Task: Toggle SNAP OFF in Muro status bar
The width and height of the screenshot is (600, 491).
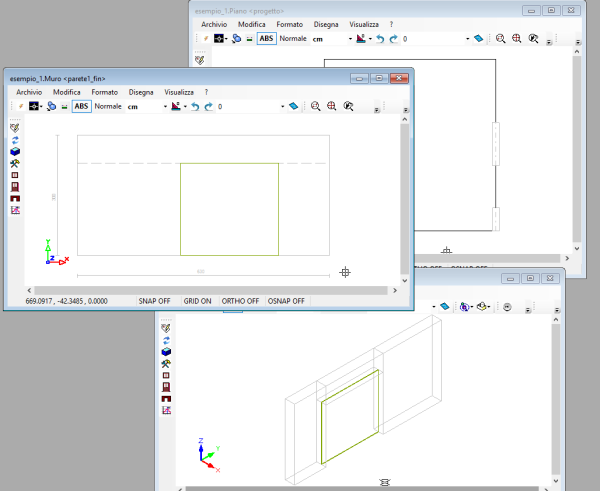Action: (154, 301)
